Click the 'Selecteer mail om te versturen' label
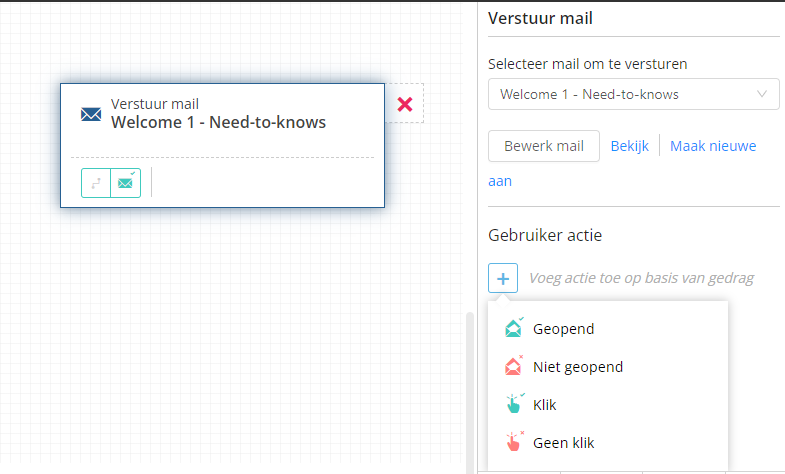The image size is (785, 474). [587, 64]
